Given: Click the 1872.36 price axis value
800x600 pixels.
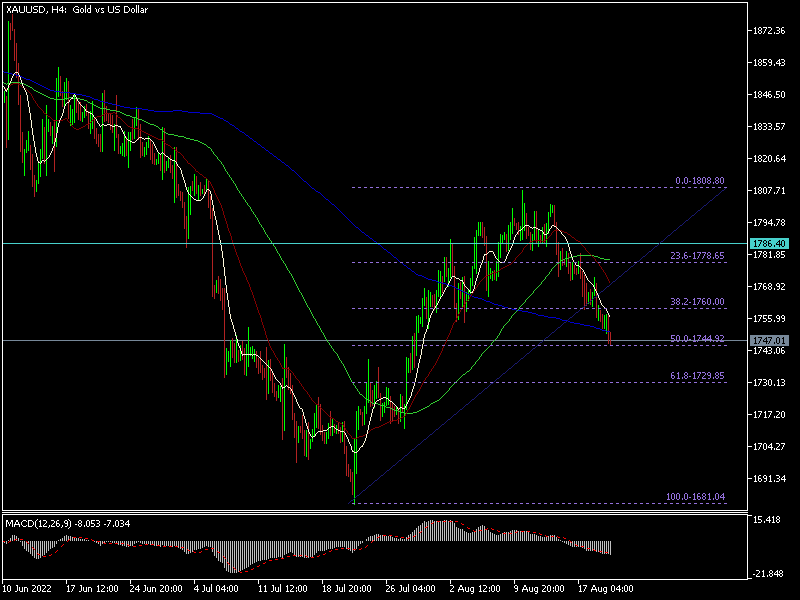Looking at the screenshot, I should click(769, 31).
